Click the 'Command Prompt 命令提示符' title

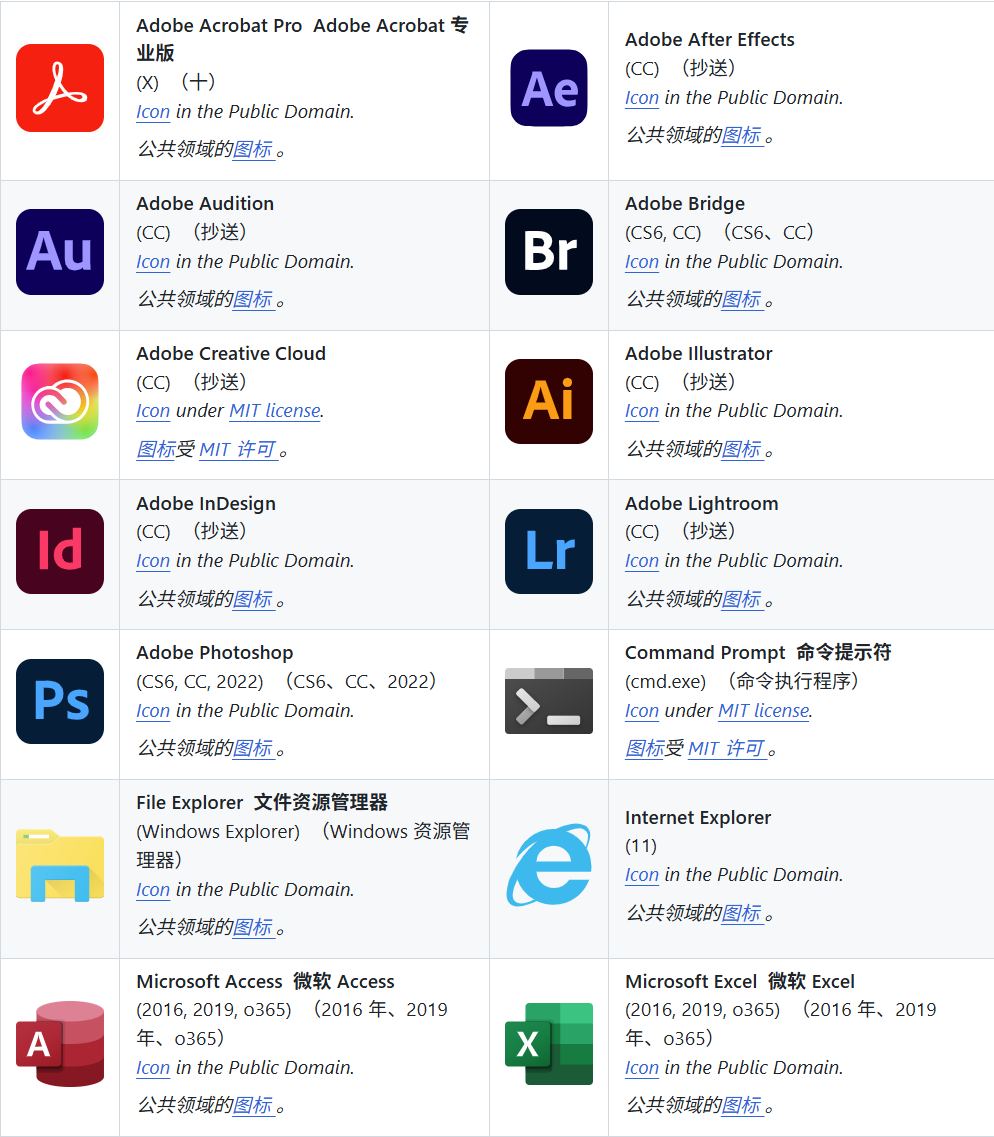click(x=758, y=653)
